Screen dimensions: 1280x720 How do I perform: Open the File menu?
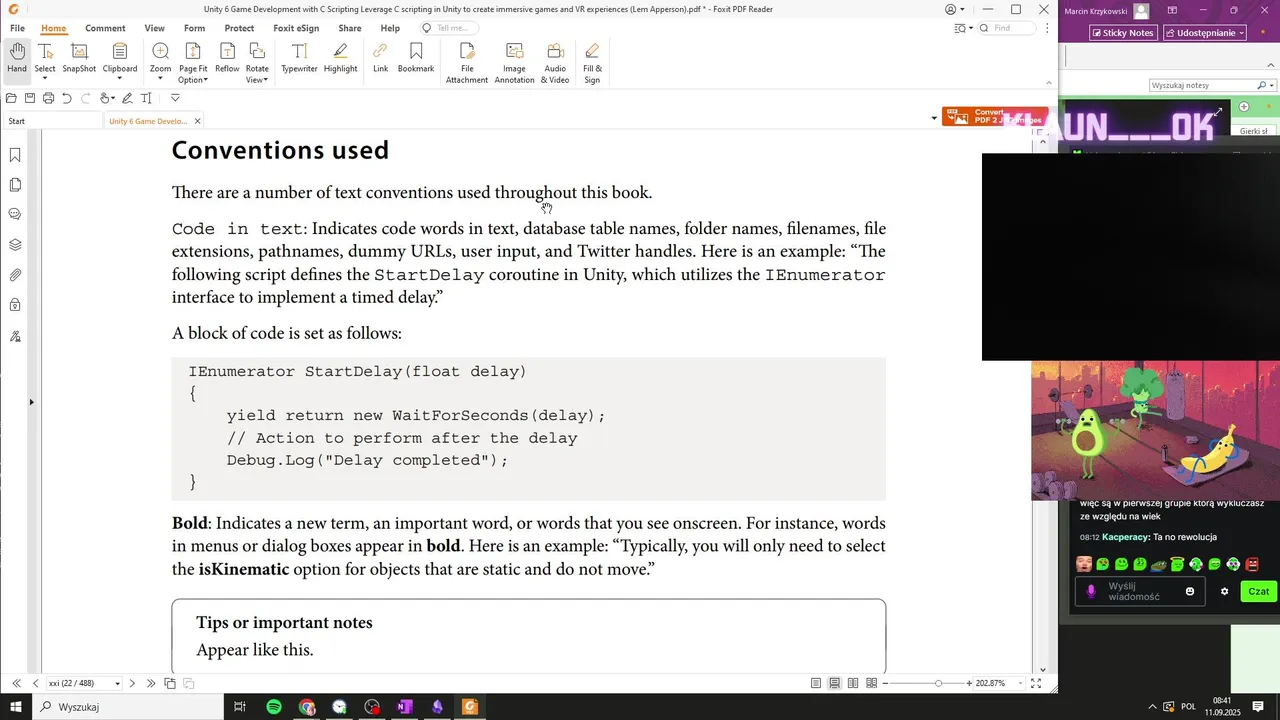pyautogui.click(x=17, y=28)
